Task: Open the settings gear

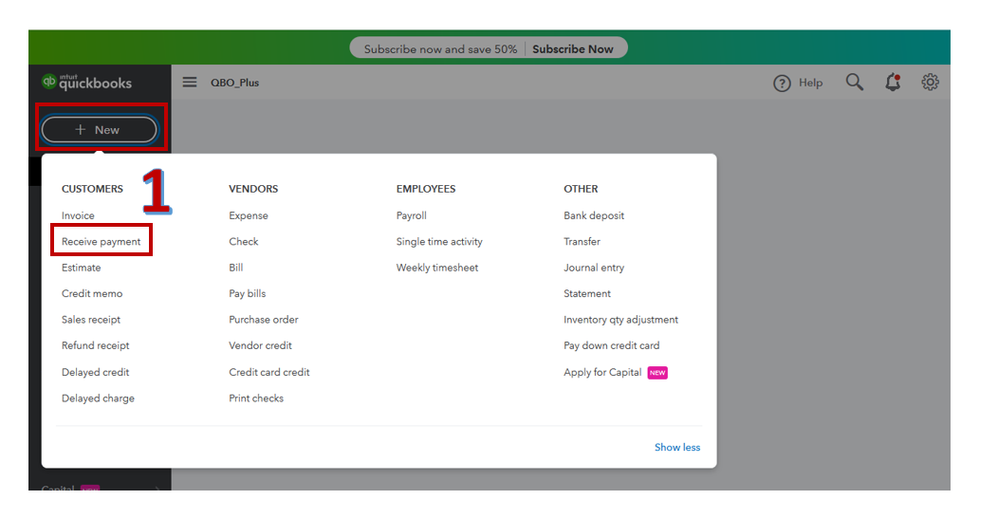Action: point(930,82)
